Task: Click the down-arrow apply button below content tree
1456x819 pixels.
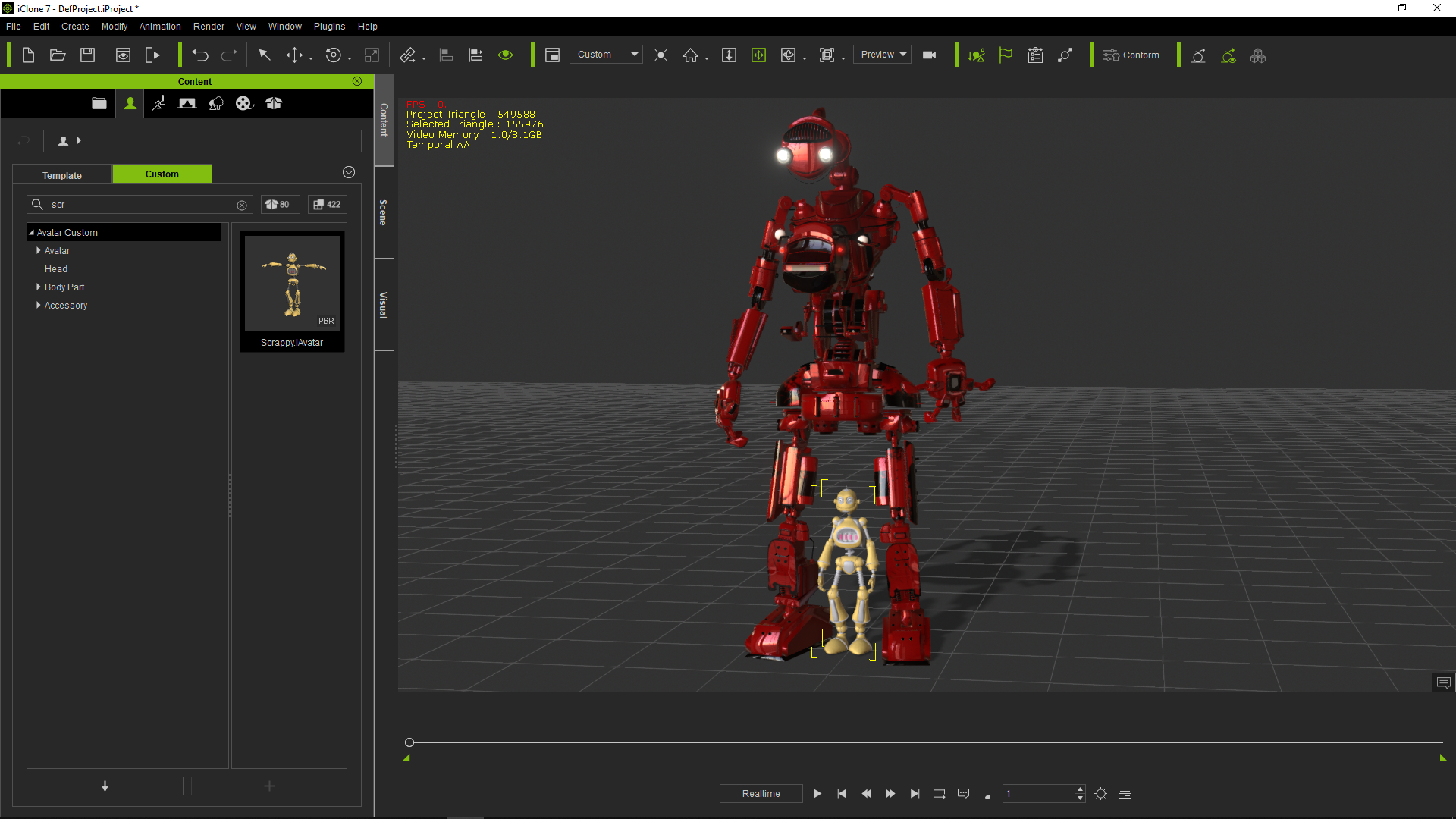Action: click(105, 786)
